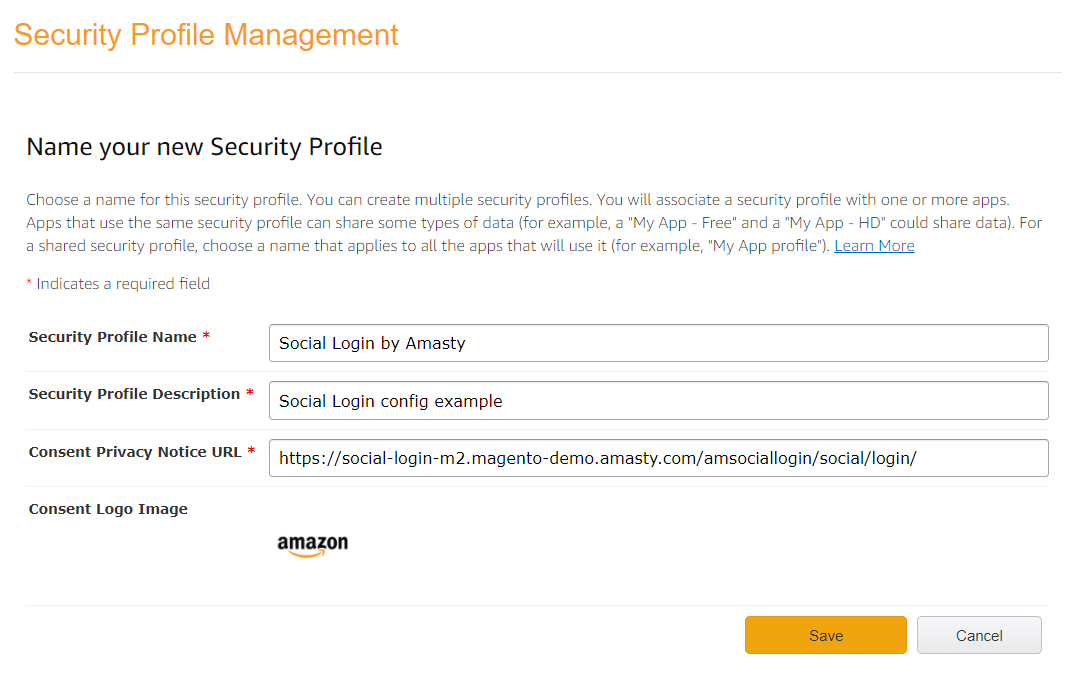Select the 'Consent Privacy Notice URL' label
Viewport: 1075px width, 674px height.
coord(135,452)
